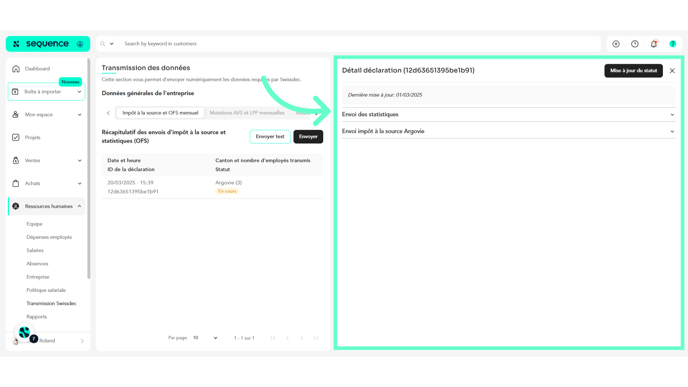Click the teal help question icon
The width and height of the screenshot is (688, 387).
673,44
